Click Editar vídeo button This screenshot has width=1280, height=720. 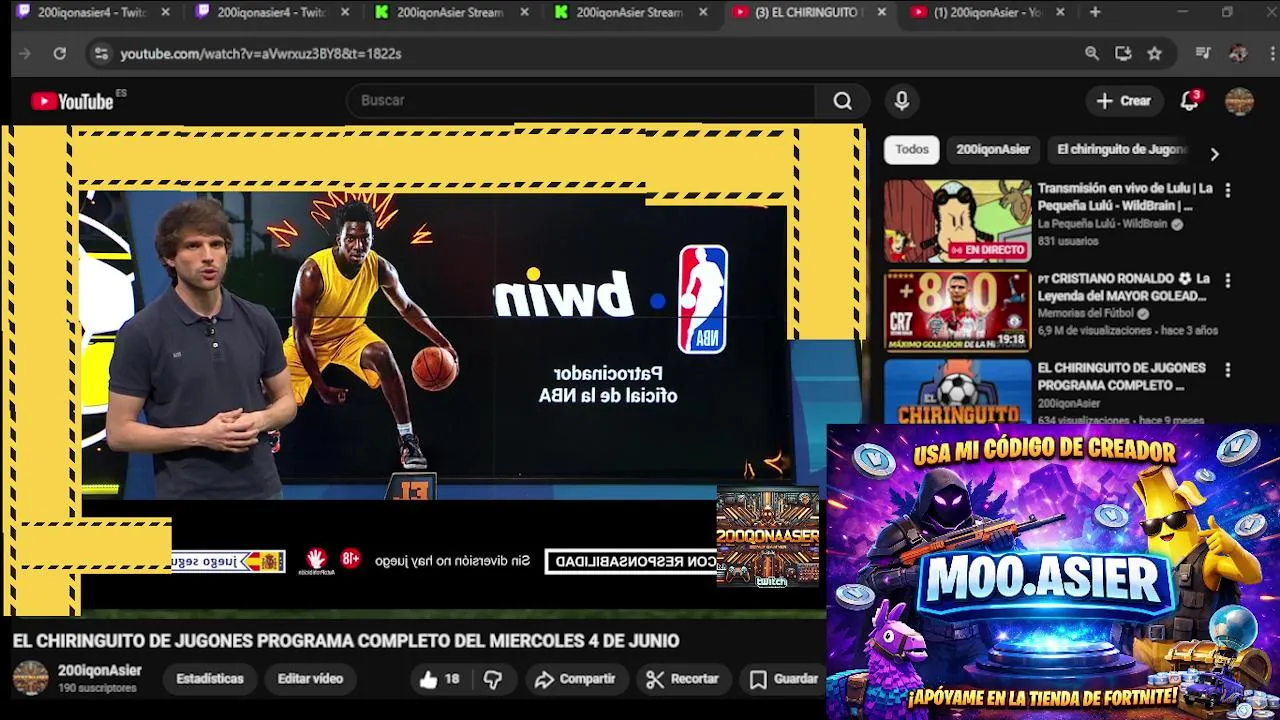click(310, 679)
